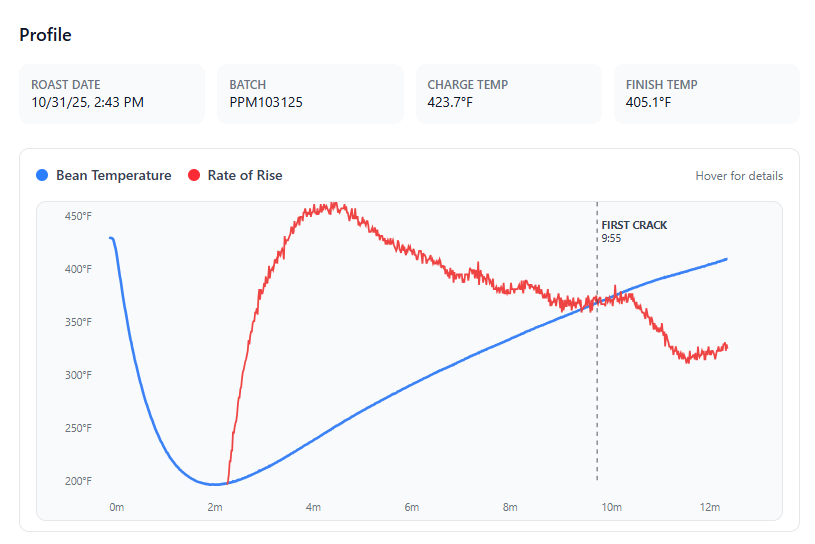The image size is (815, 544).
Task: Click the batch number PPM103125
Action: pyautogui.click(x=266, y=102)
